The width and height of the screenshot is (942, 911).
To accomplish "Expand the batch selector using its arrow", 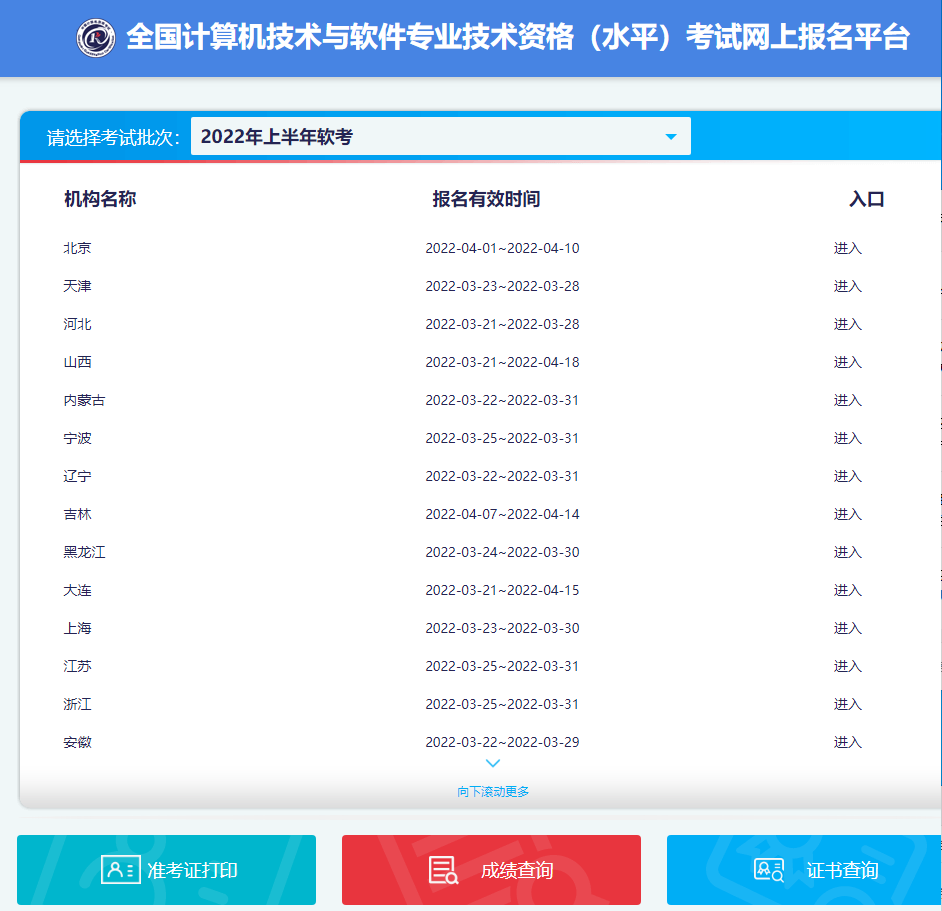I will tap(671, 137).
